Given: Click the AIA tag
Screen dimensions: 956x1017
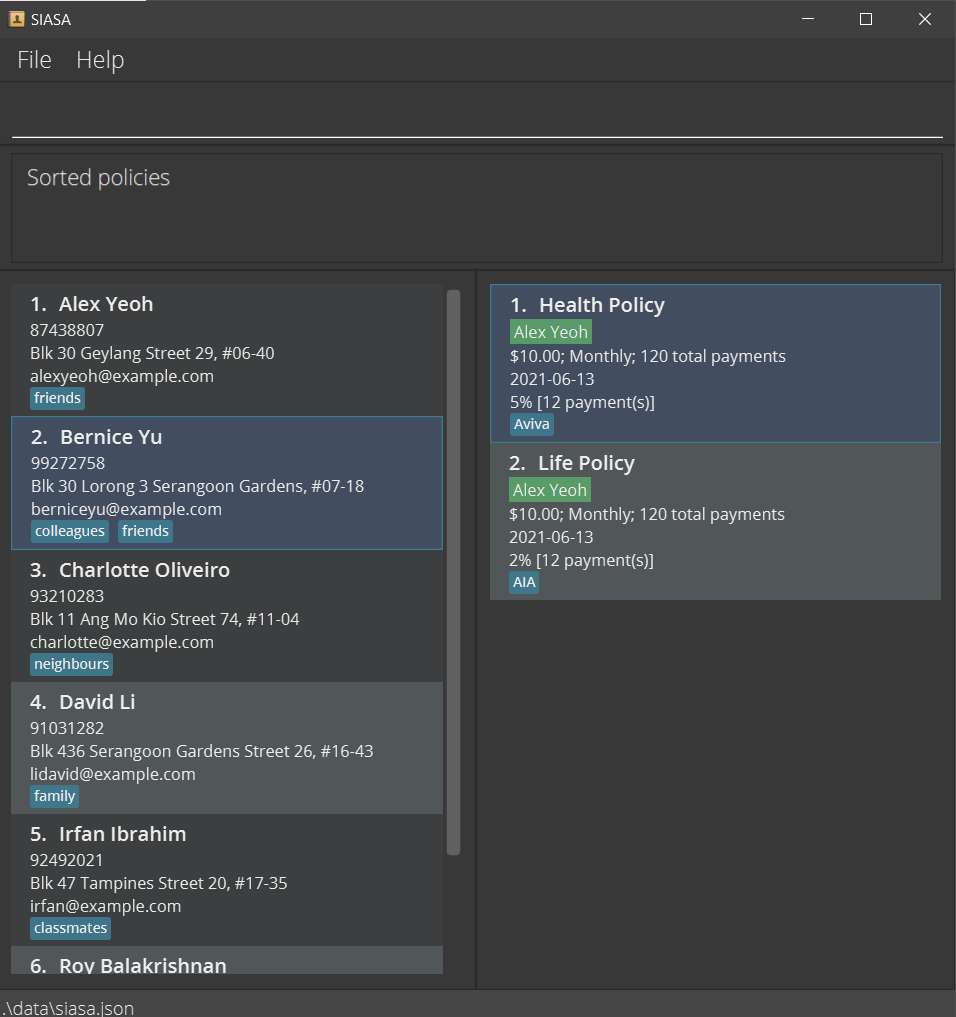Looking at the screenshot, I should pos(524,582).
